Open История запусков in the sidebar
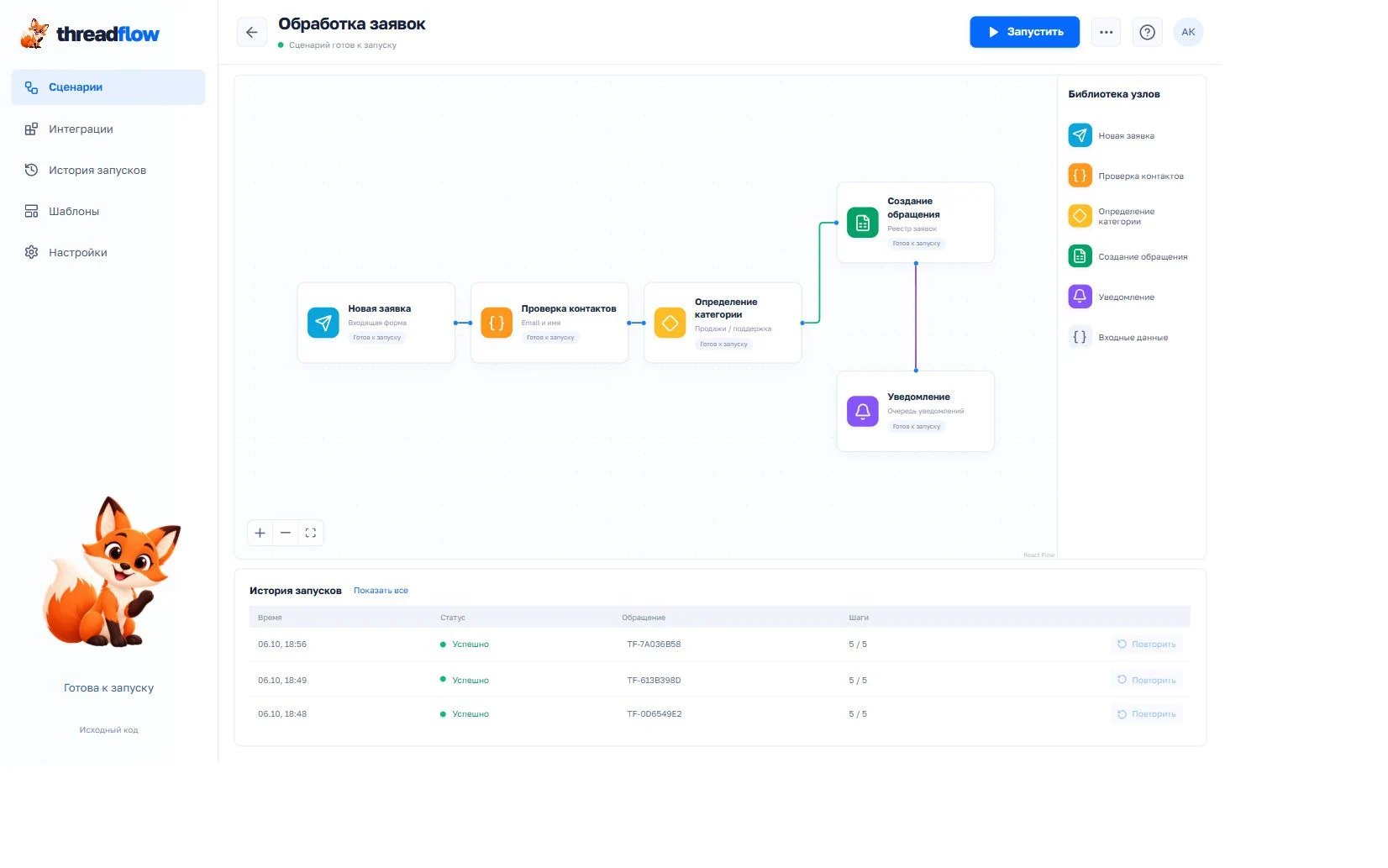The image size is (1388, 868). point(108,170)
